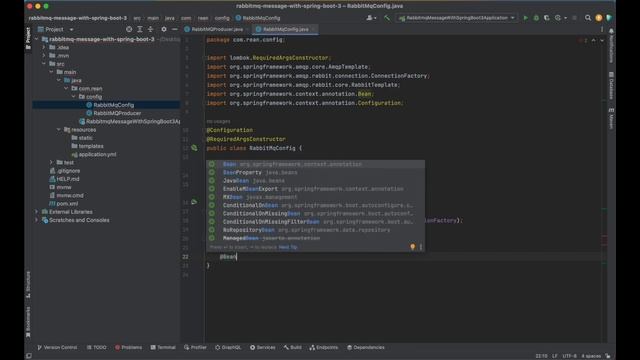Viewport: 640px width, 360px height.
Task: Choose NoRepositoryBean completion entry
Action: pyautogui.click(x=316, y=230)
